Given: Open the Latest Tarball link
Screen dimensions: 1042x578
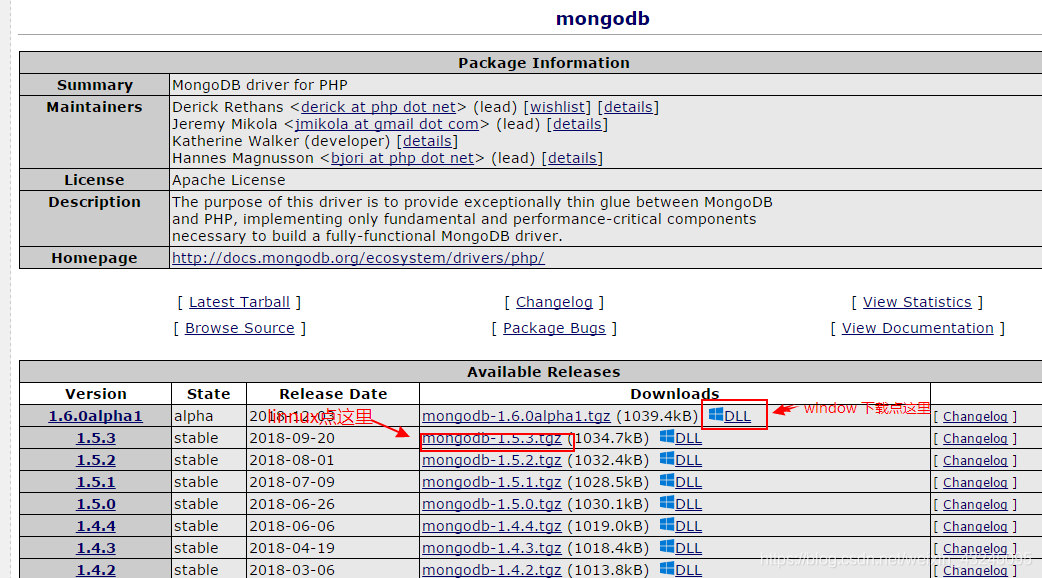Looking at the screenshot, I should [x=239, y=302].
